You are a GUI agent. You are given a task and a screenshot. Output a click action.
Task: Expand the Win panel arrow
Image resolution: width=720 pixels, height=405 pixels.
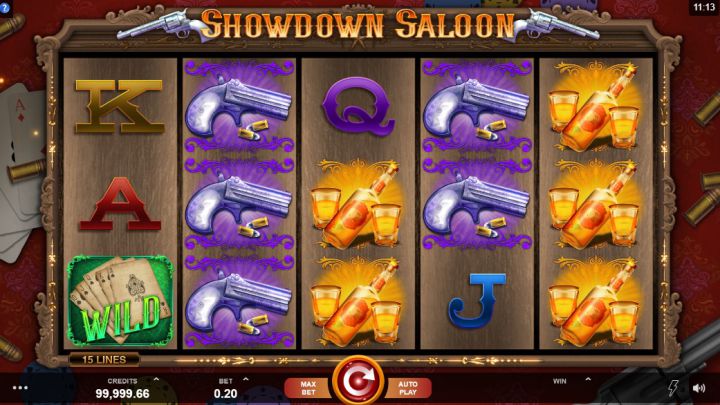pos(588,380)
